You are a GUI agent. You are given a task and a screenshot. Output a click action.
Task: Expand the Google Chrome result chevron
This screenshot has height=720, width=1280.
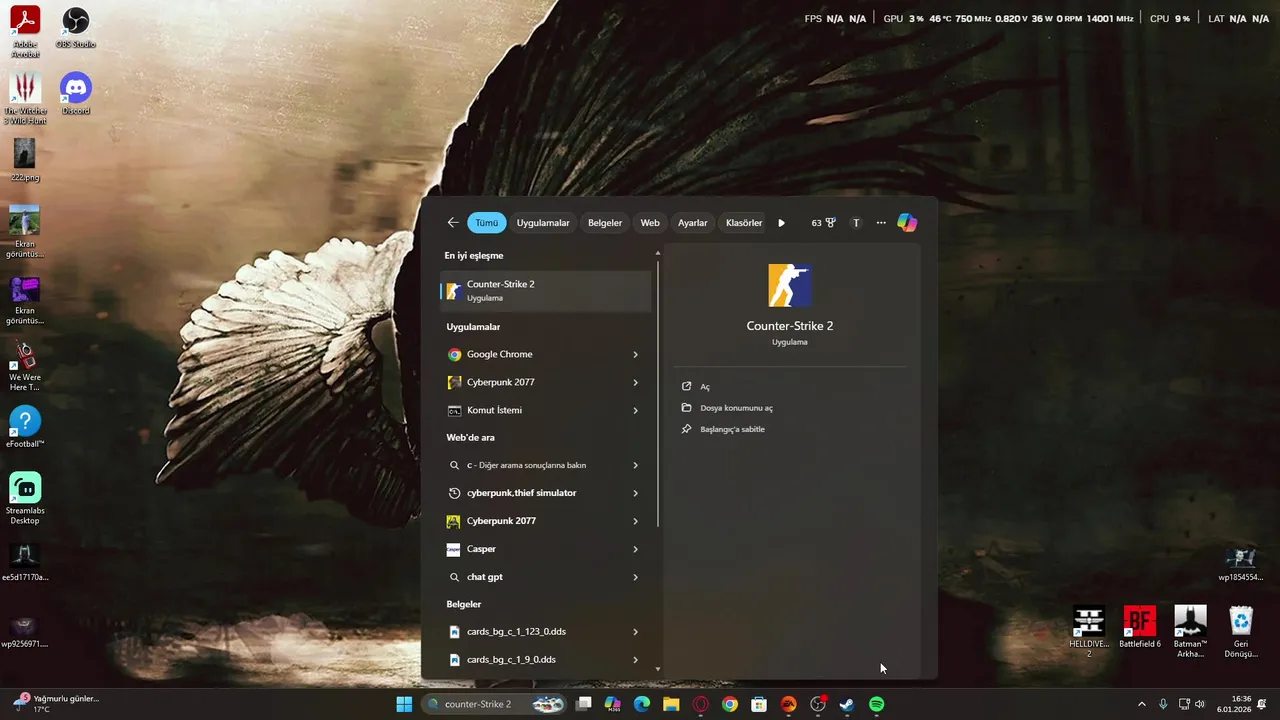pyautogui.click(x=635, y=354)
